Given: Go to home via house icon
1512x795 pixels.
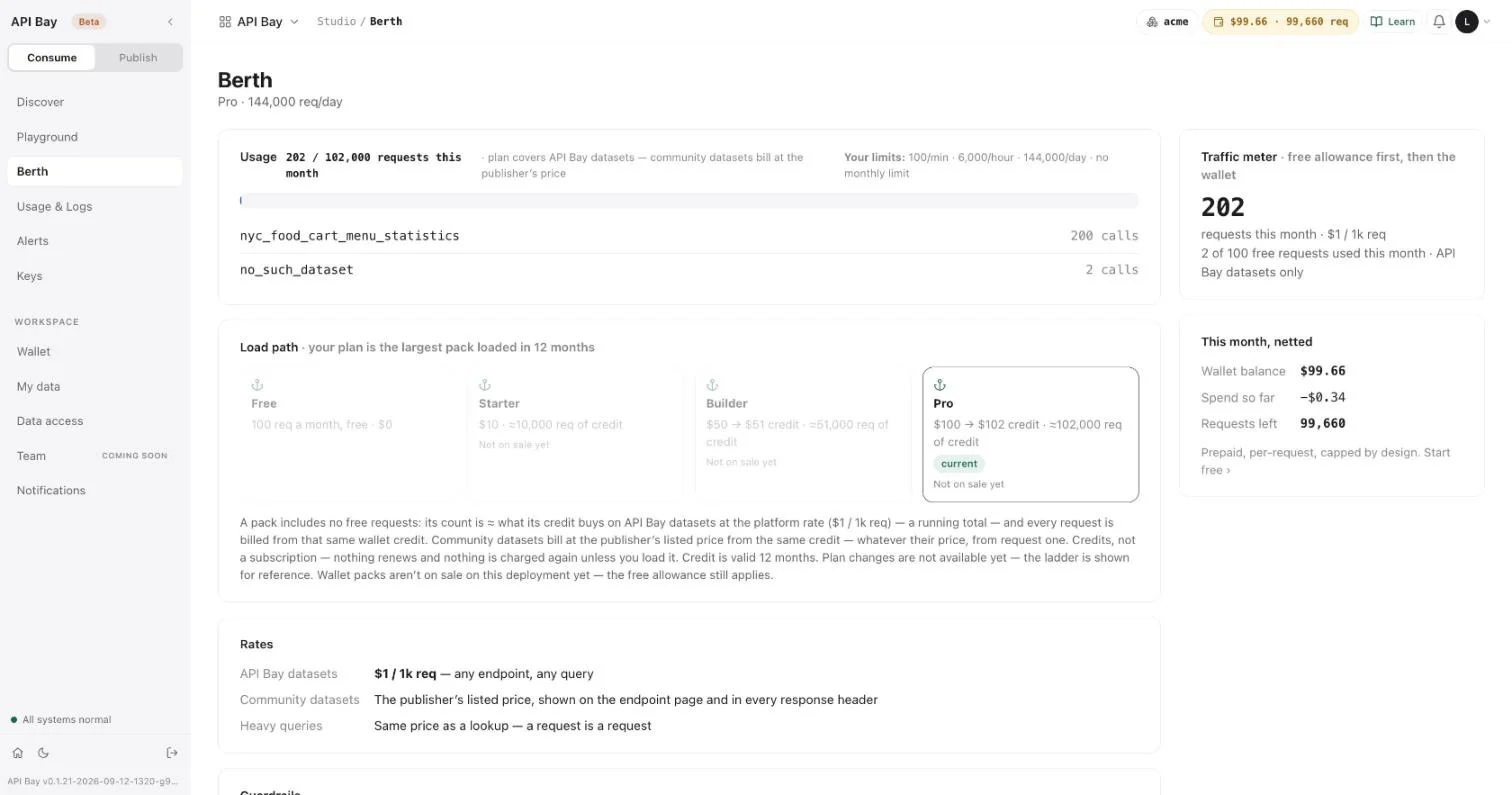Looking at the screenshot, I should [17, 753].
